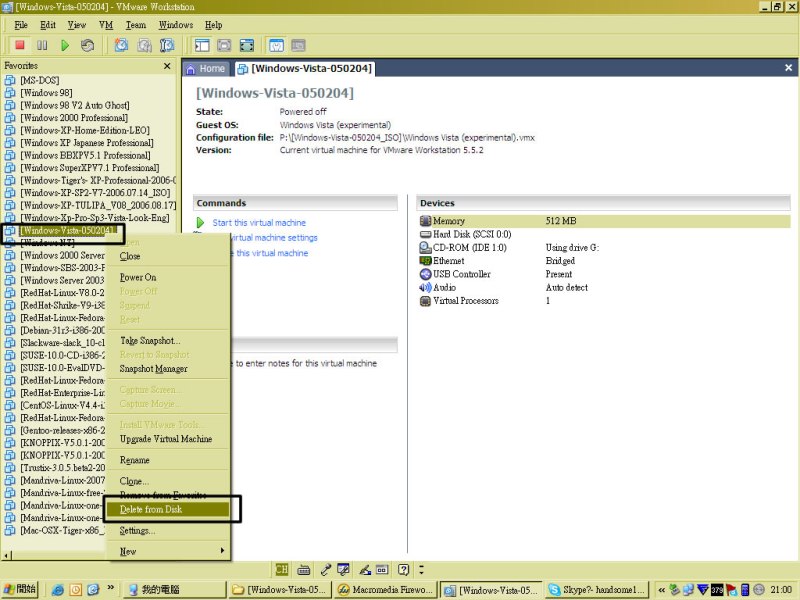Select [Windows 98 V2 Auto Ghost] favorite
This screenshot has height=600, width=800.
pos(74,105)
